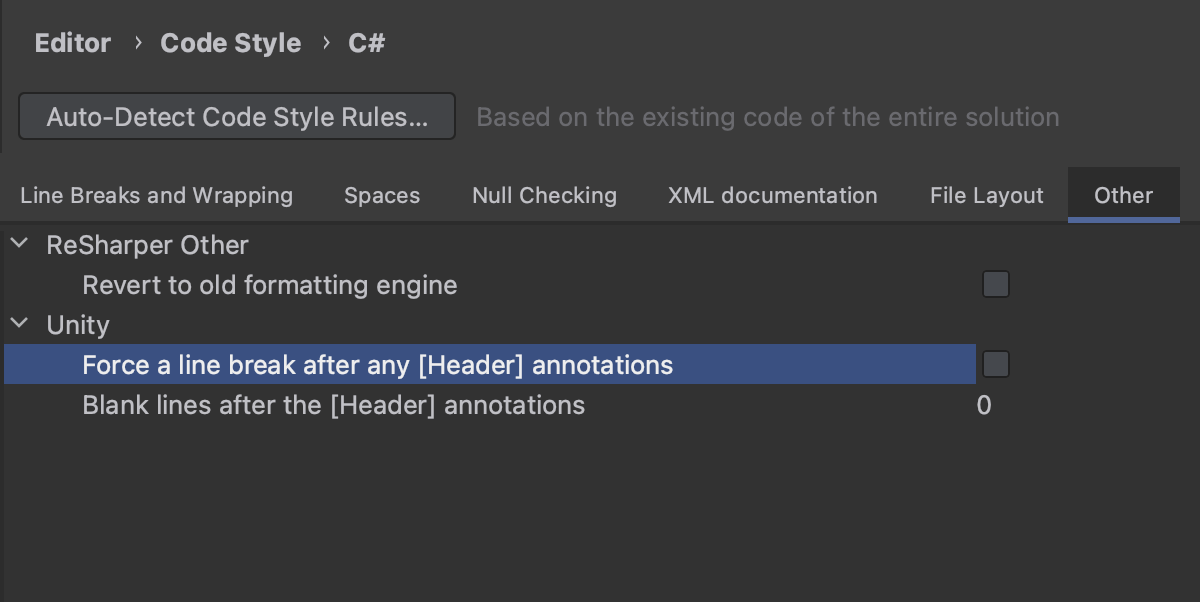The width and height of the screenshot is (1200, 602).
Task: Click the C# breadcrumb item
Action: [x=366, y=43]
